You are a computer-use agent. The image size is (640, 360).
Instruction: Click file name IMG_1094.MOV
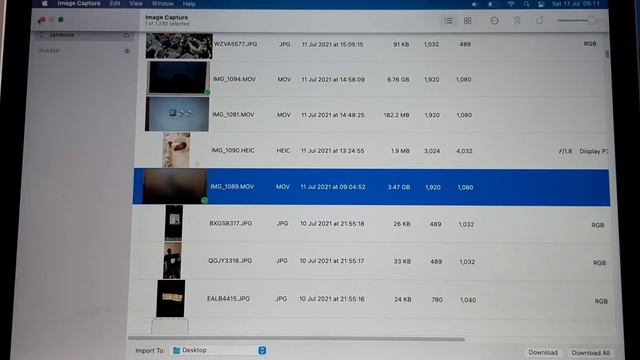pos(234,79)
